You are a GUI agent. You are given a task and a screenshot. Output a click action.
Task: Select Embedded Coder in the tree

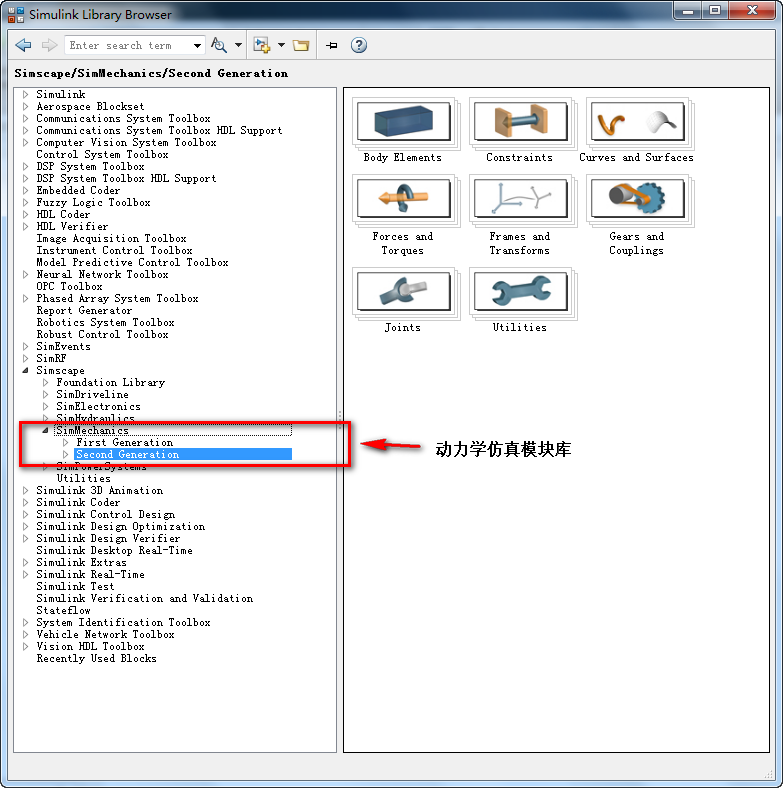(78, 190)
